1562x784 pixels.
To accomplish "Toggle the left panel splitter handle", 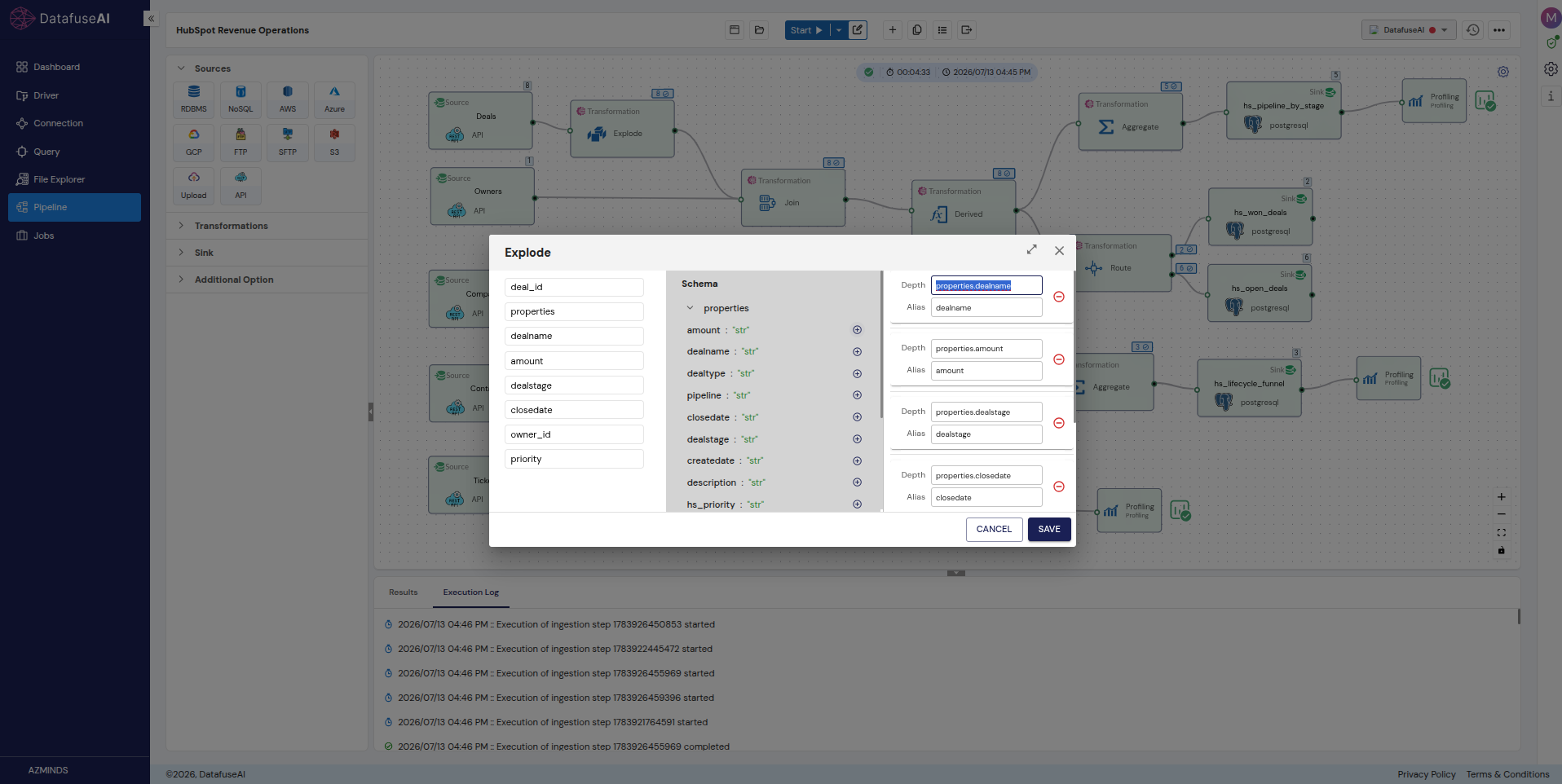I will 370,412.
